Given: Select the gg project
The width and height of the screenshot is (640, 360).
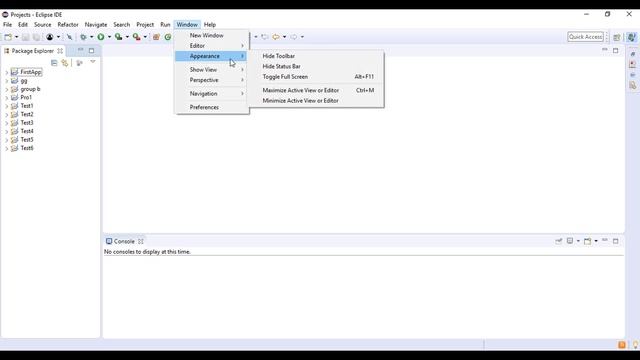Looking at the screenshot, I should (x=24, y=81).
